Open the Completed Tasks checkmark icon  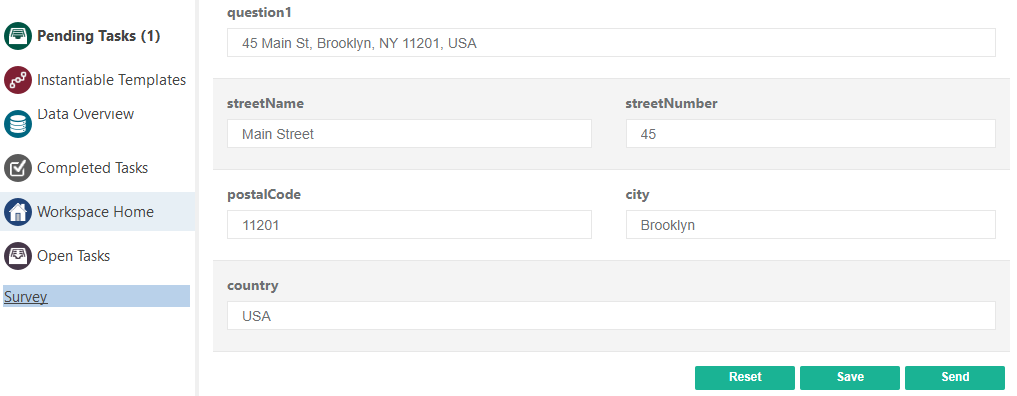(x=18, y=168)
